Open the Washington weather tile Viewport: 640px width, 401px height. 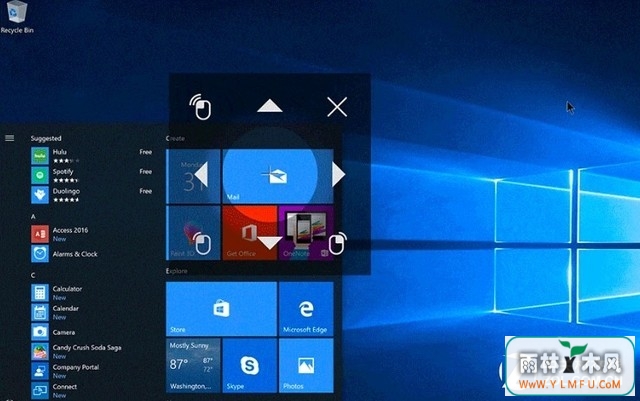193,365
